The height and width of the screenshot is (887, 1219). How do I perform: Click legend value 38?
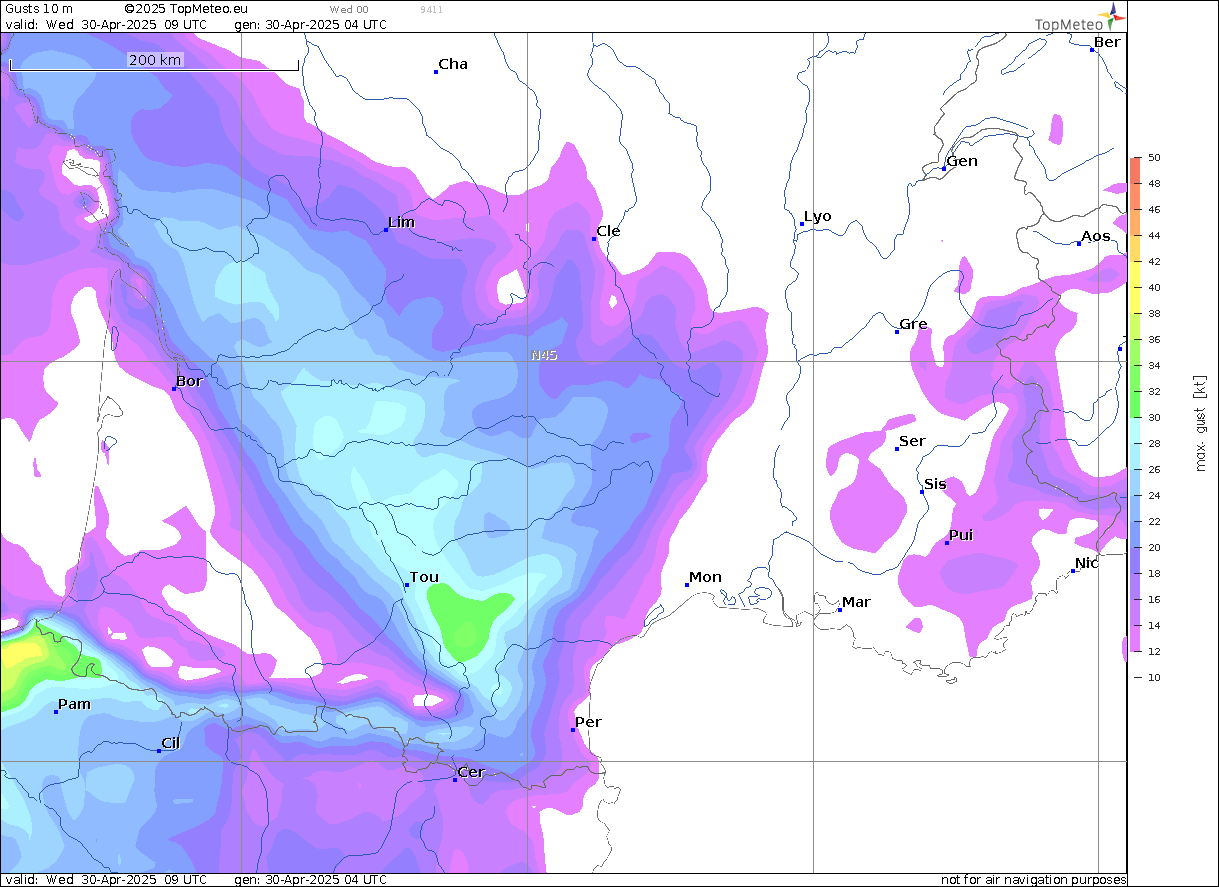[1154, 314]
